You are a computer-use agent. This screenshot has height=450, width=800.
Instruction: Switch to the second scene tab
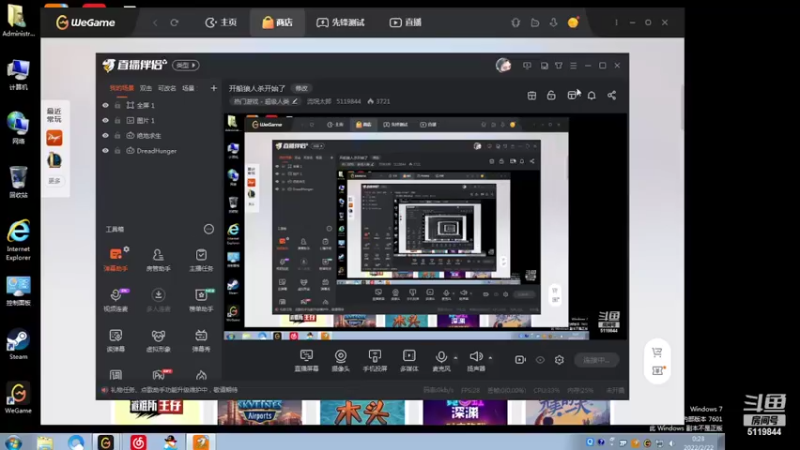pyautogui.click(x=146, y=88)
